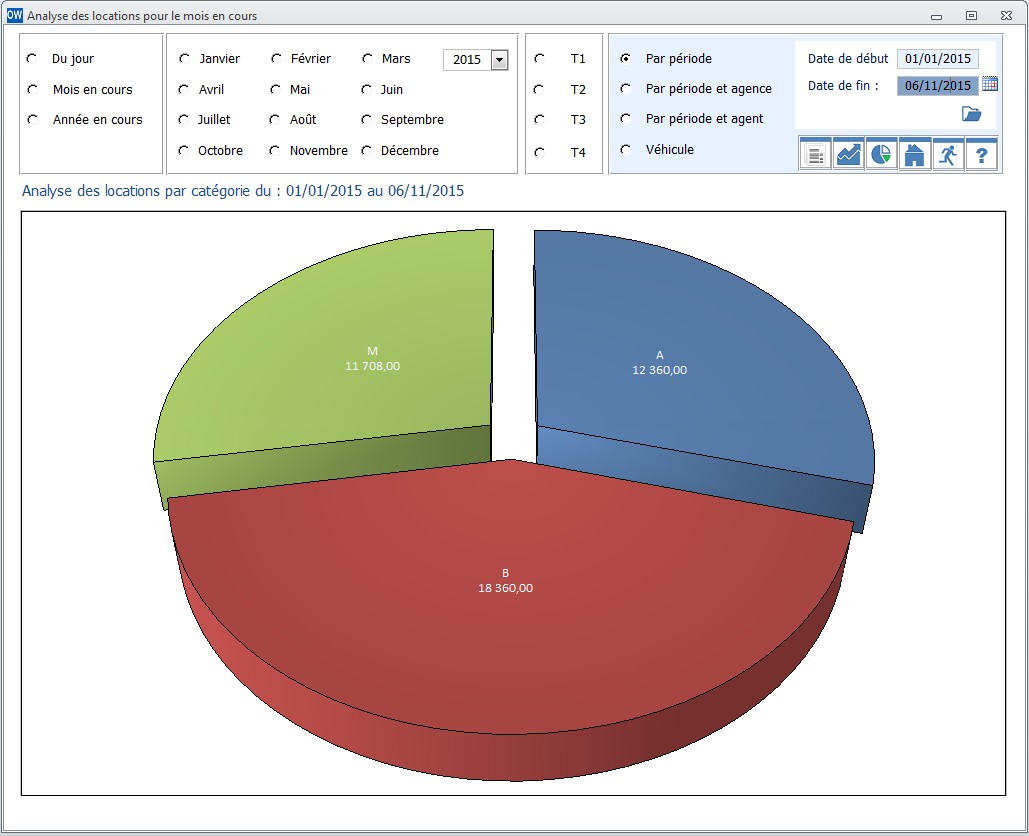
Task: Click the 12 360,00 value label
Action: tap(660, 370)
